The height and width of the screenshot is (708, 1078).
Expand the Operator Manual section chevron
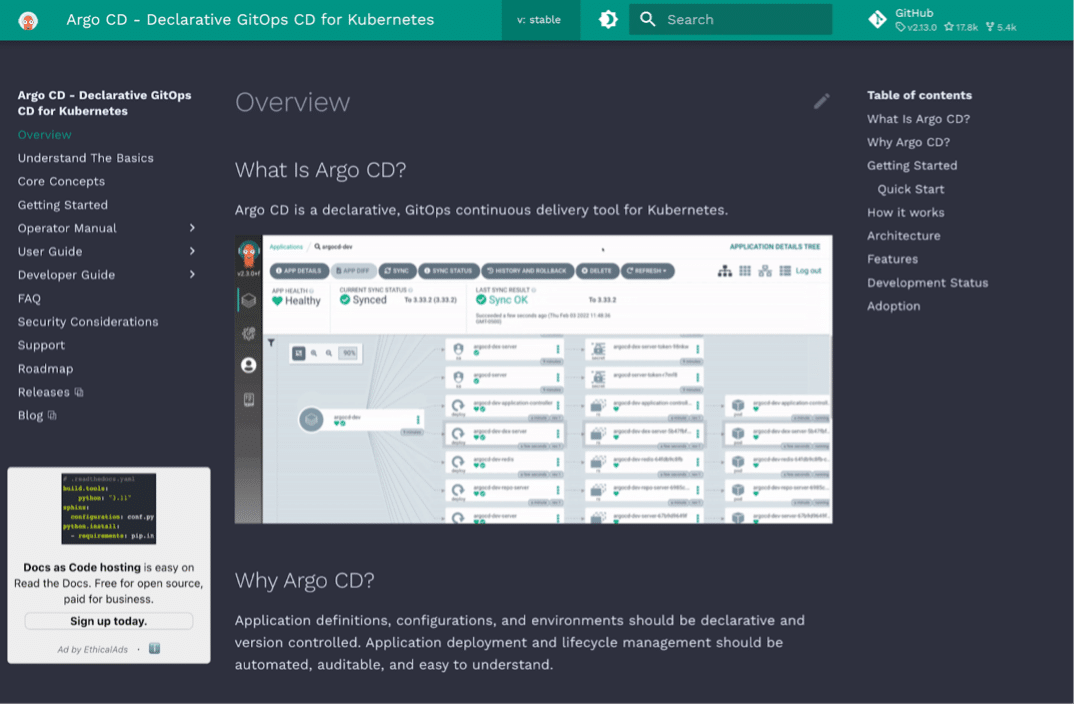coord(193,228)
